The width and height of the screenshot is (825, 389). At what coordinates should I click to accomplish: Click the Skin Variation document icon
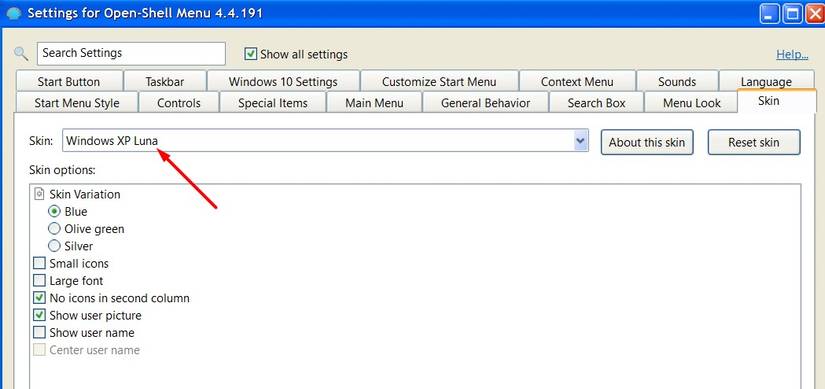39,194
